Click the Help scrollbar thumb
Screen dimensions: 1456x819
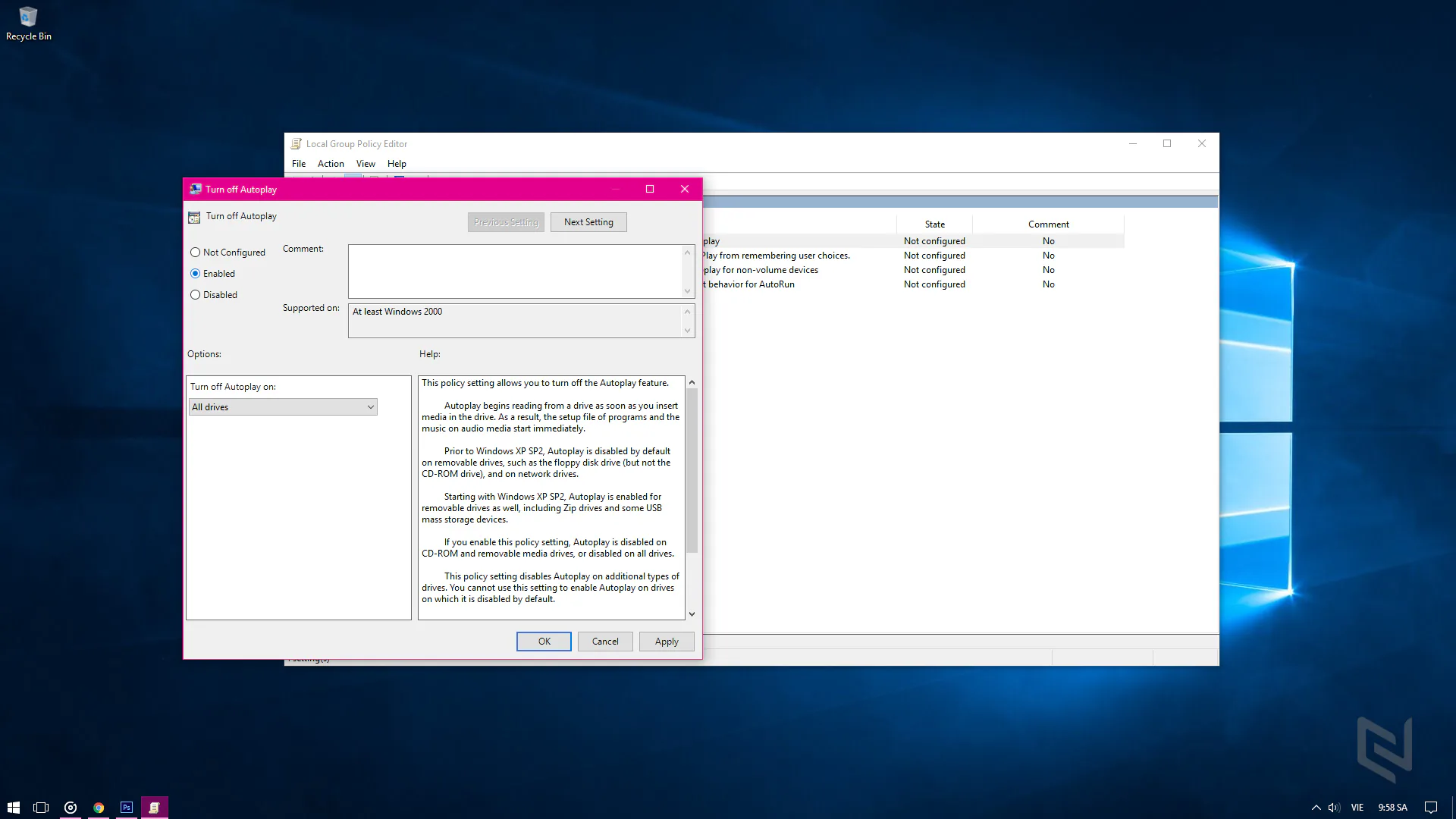click(x=692, y=470)
